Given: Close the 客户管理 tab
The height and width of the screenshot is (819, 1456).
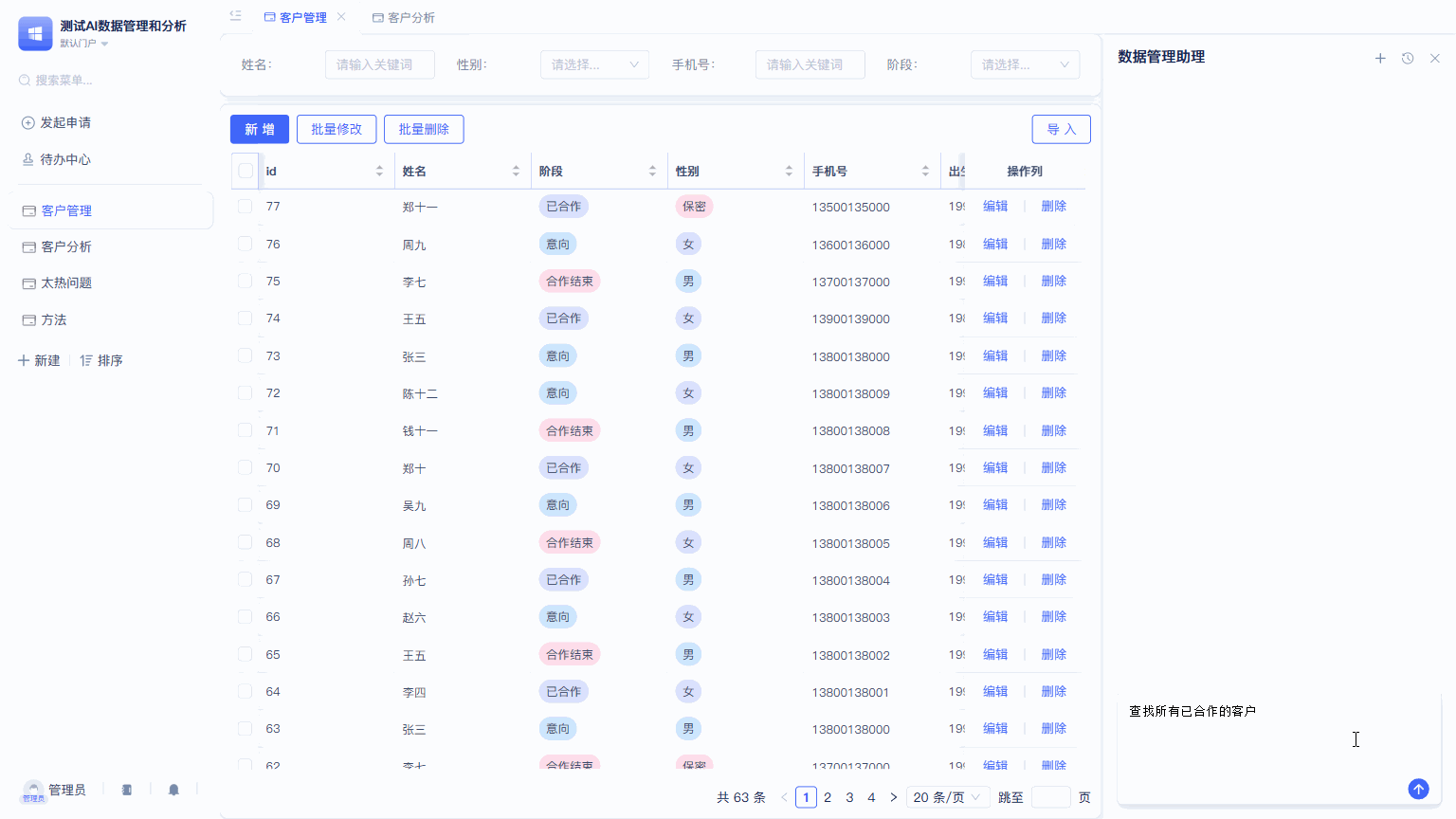Looking at the screenshot, I should pos(341,17).
